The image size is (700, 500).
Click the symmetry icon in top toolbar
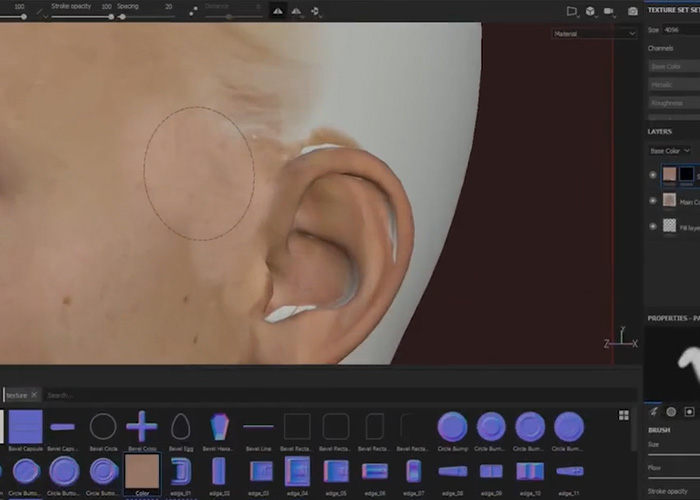click(277, 11)
